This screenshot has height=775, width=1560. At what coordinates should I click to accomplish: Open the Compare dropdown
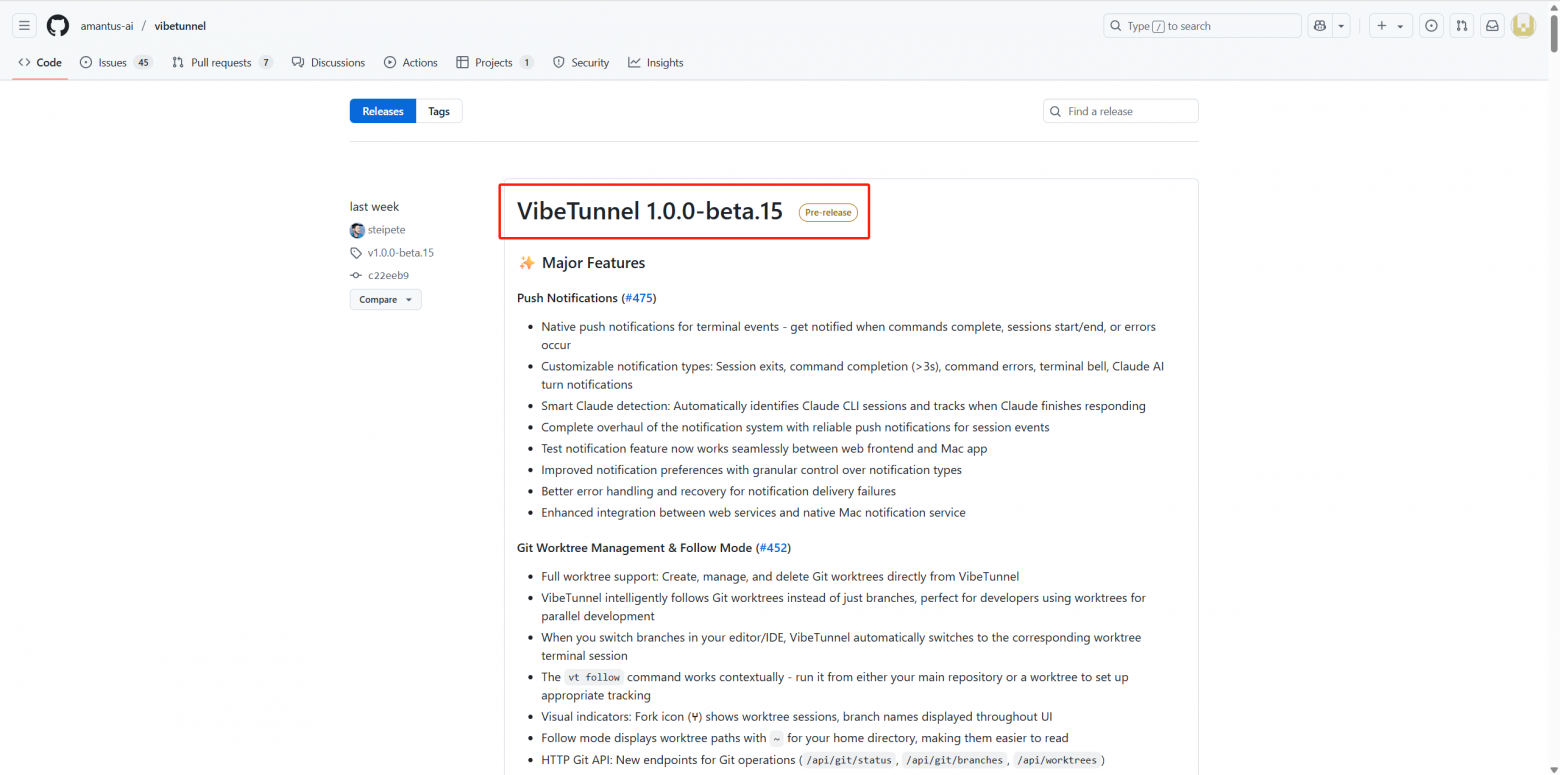pos(385,299)
